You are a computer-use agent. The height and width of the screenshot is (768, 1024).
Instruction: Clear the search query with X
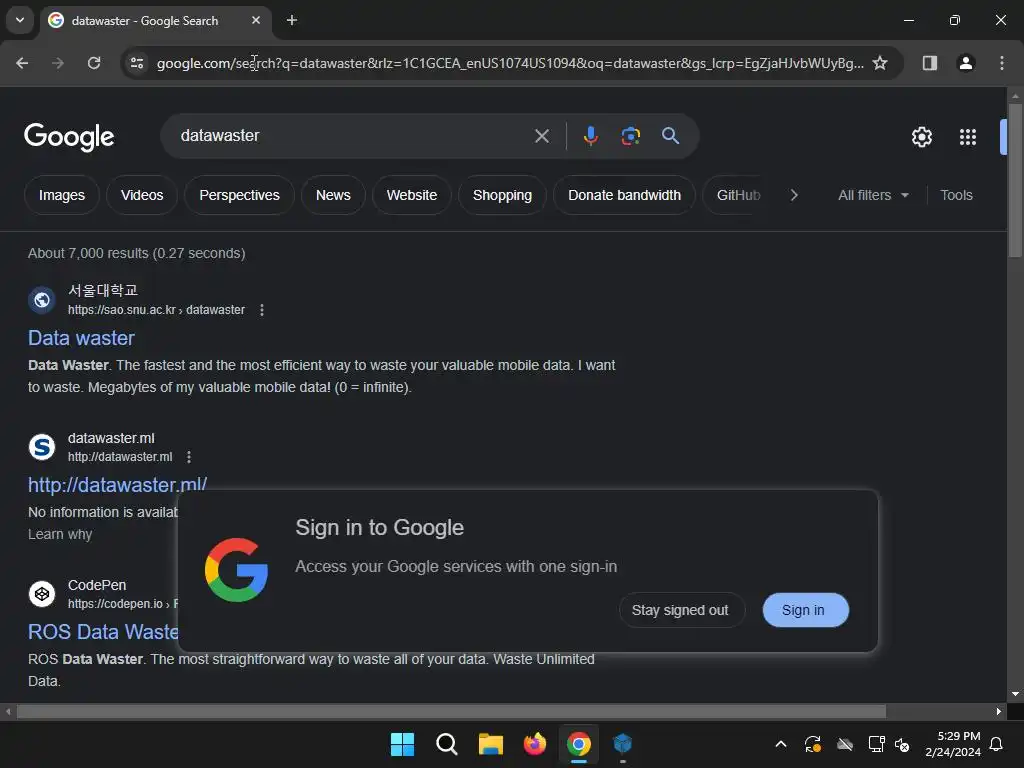point(542,136)
